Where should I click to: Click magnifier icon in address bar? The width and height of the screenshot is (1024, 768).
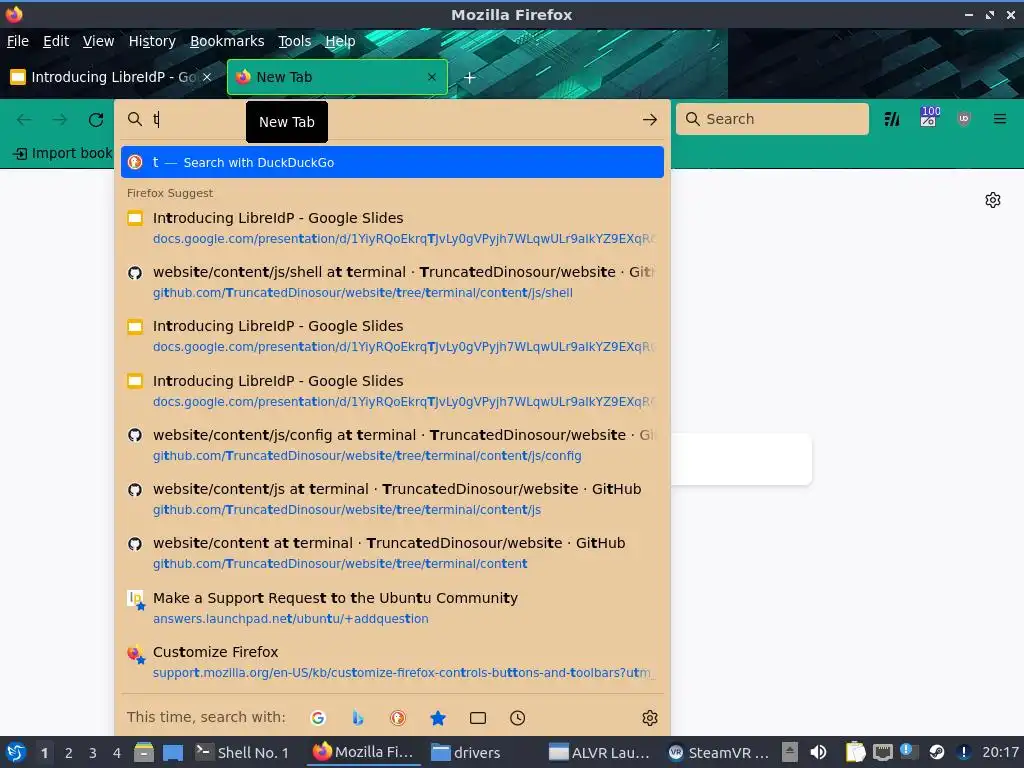[135, 119]
